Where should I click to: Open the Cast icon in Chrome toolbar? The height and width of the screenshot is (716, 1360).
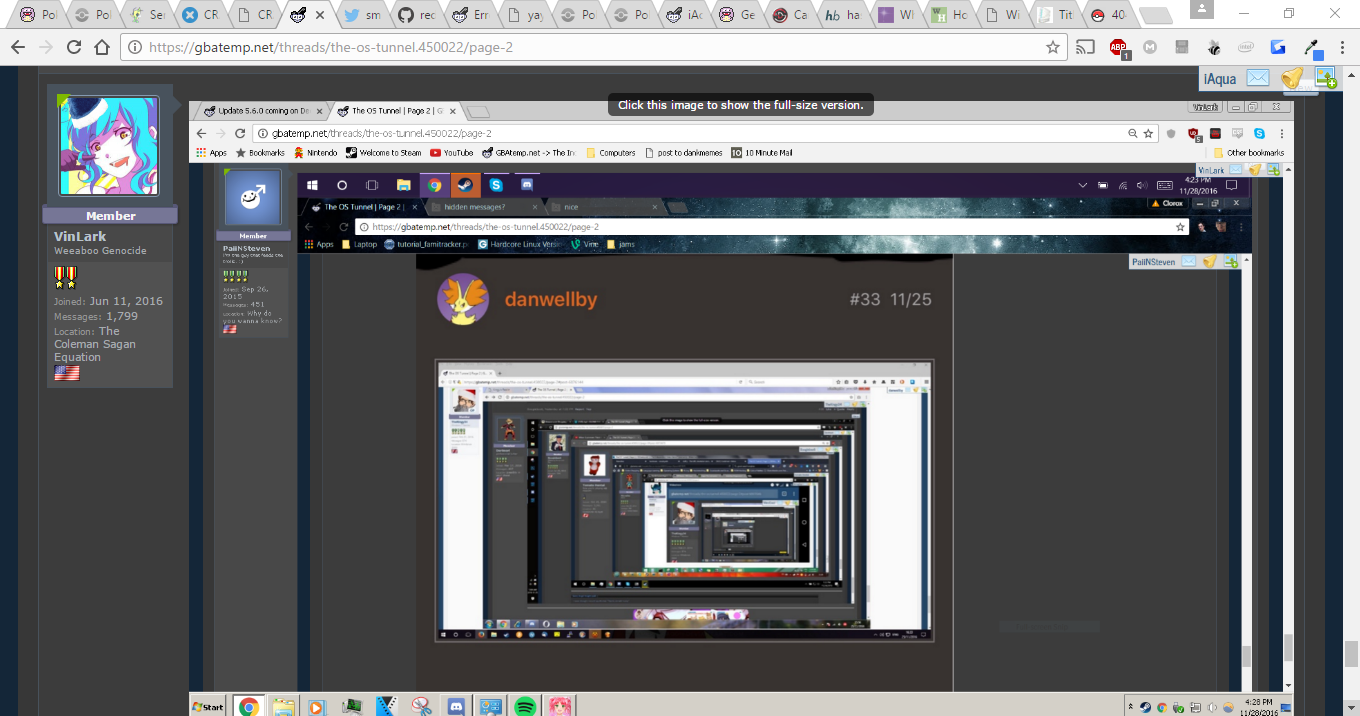coord(1085,47)
